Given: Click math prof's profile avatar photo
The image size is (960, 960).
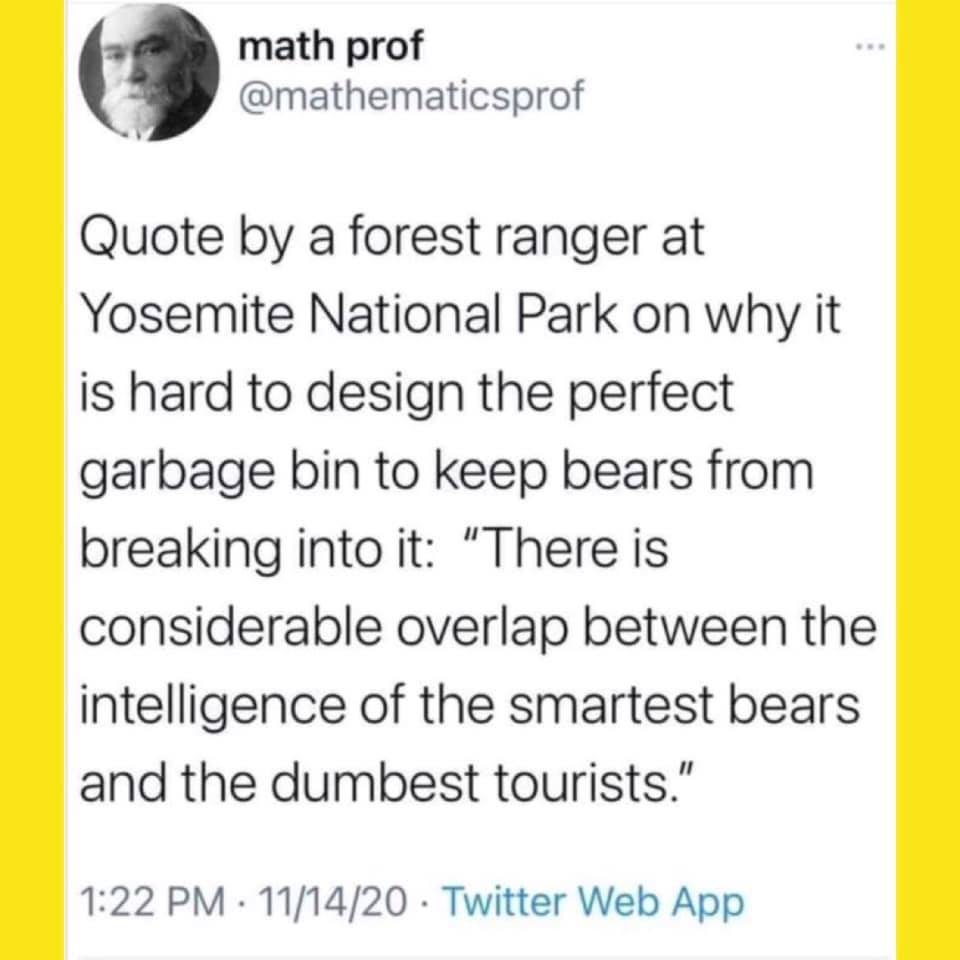Looking at the screenshot, I should point(160,78).
